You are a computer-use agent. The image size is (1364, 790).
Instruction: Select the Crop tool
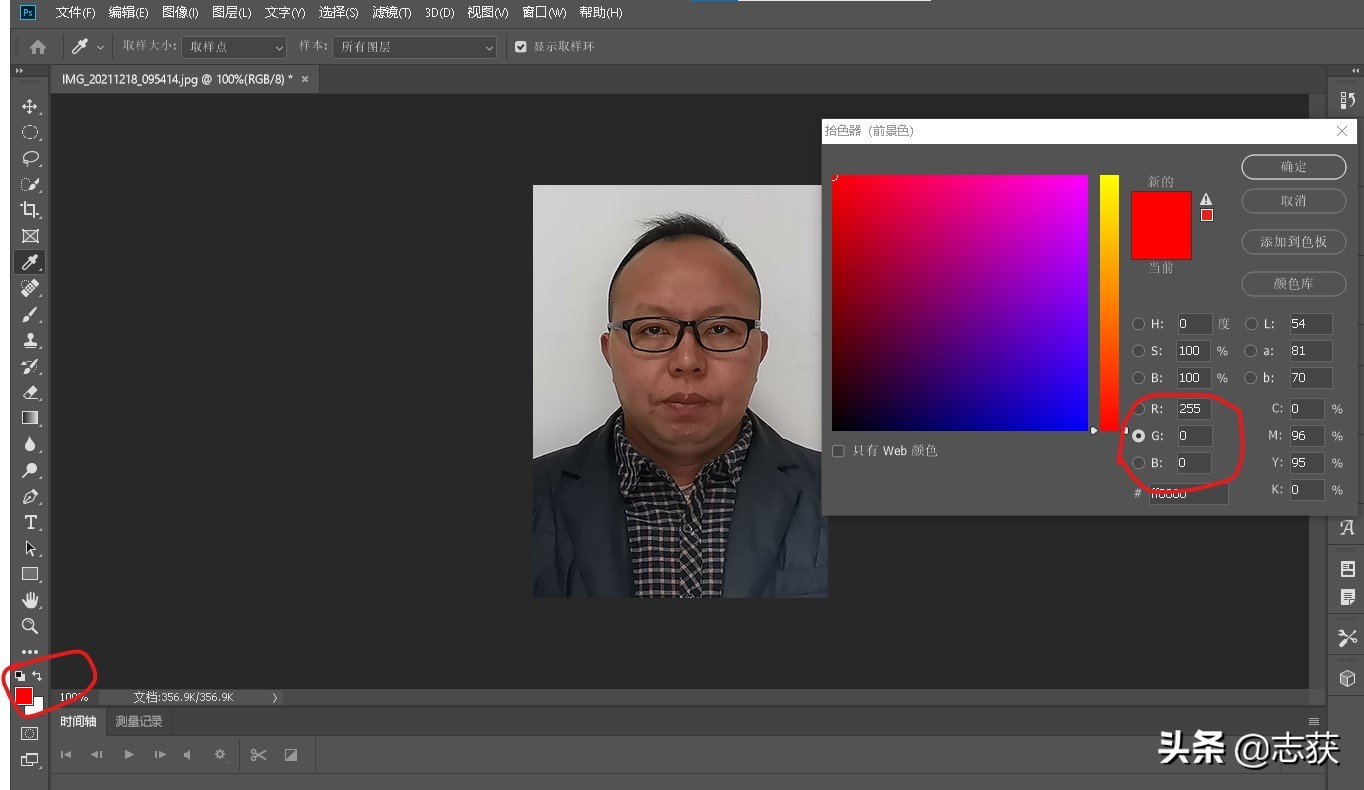(30, 210)
